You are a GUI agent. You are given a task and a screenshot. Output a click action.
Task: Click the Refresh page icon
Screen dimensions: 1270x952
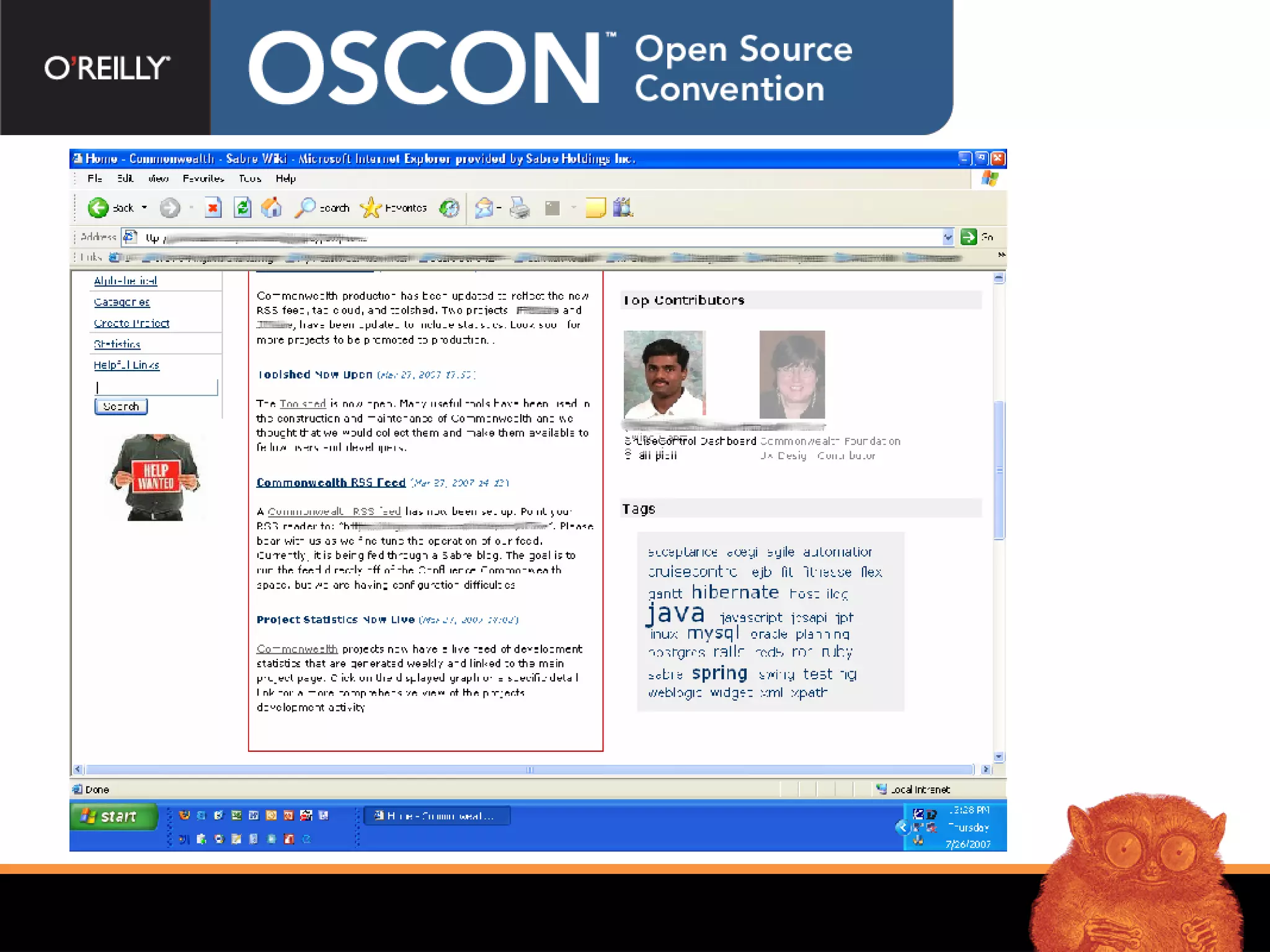242,208
